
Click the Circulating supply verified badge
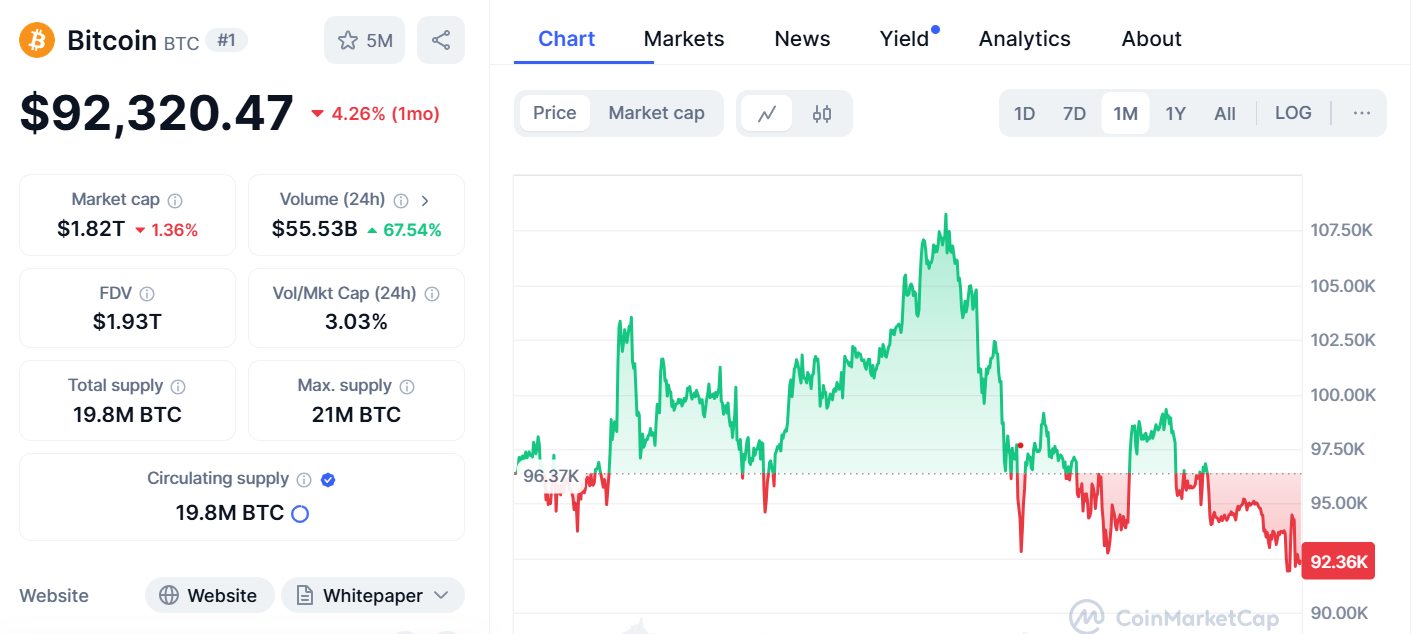(328, 480)
